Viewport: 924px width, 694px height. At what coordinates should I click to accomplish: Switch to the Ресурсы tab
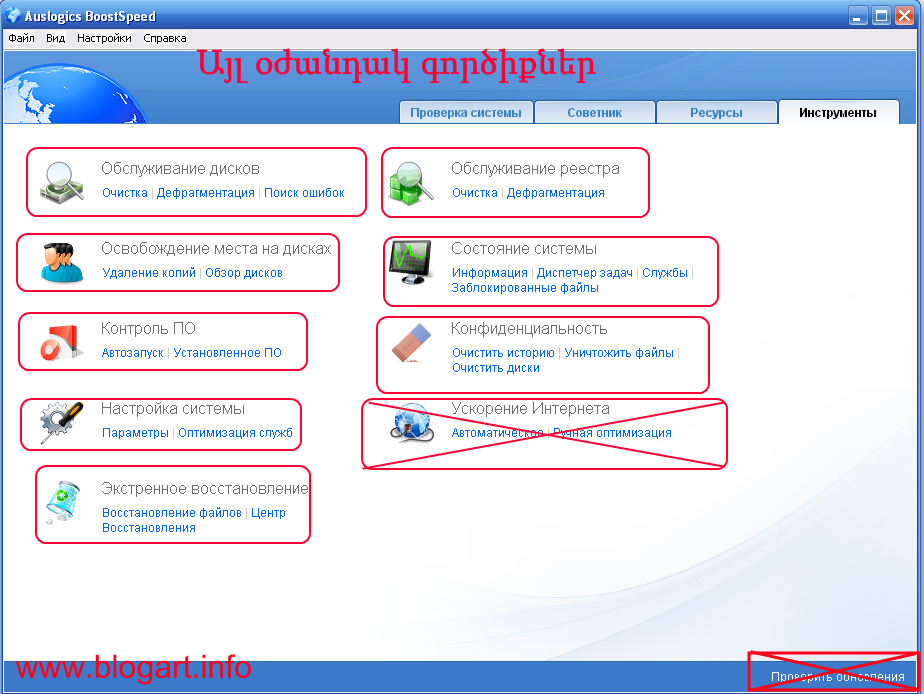(717, 113)
